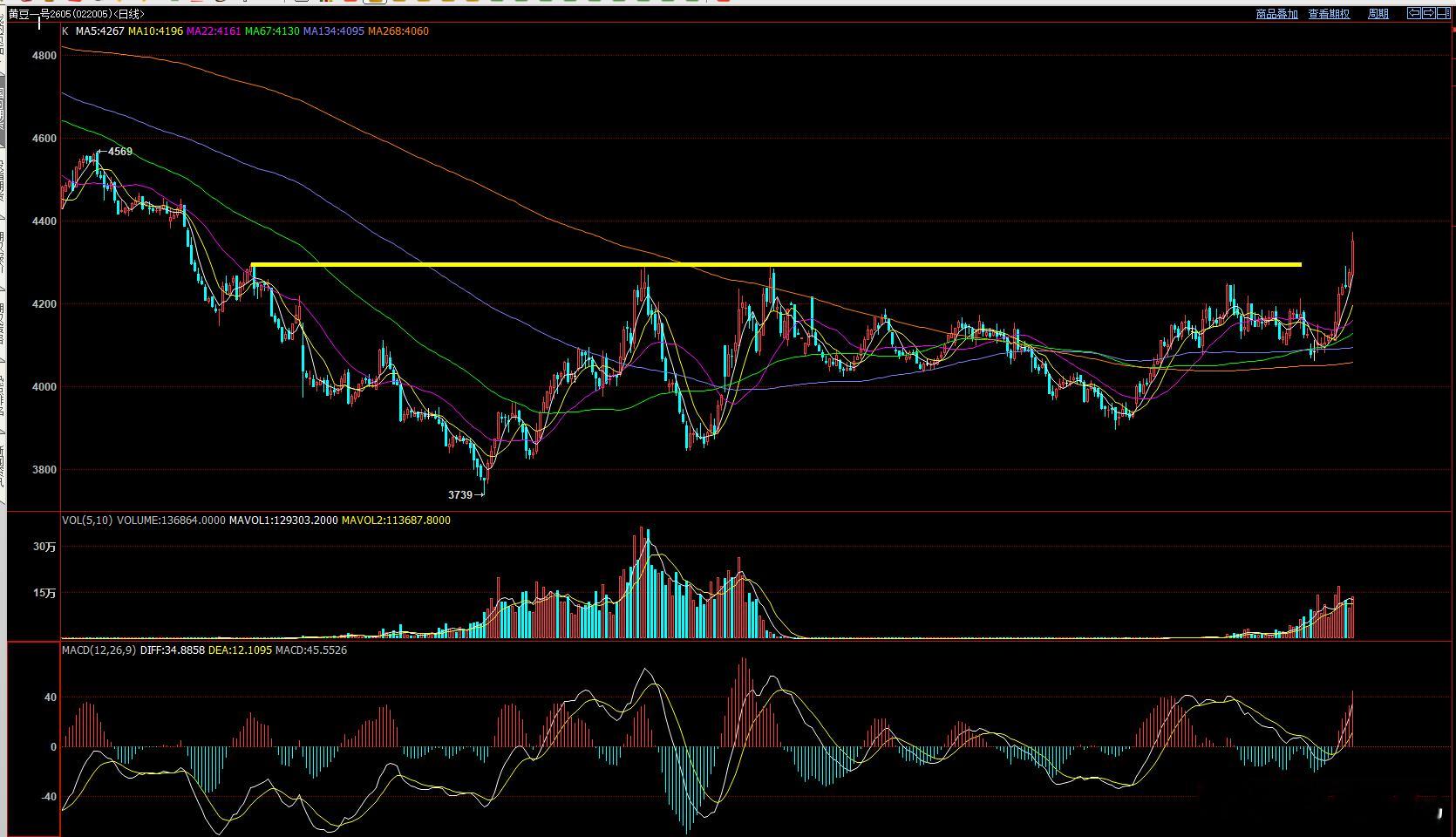This screenshot has width=1456, height=837.
Task: Click the 4569 high price label
Action: click(120, 152)
